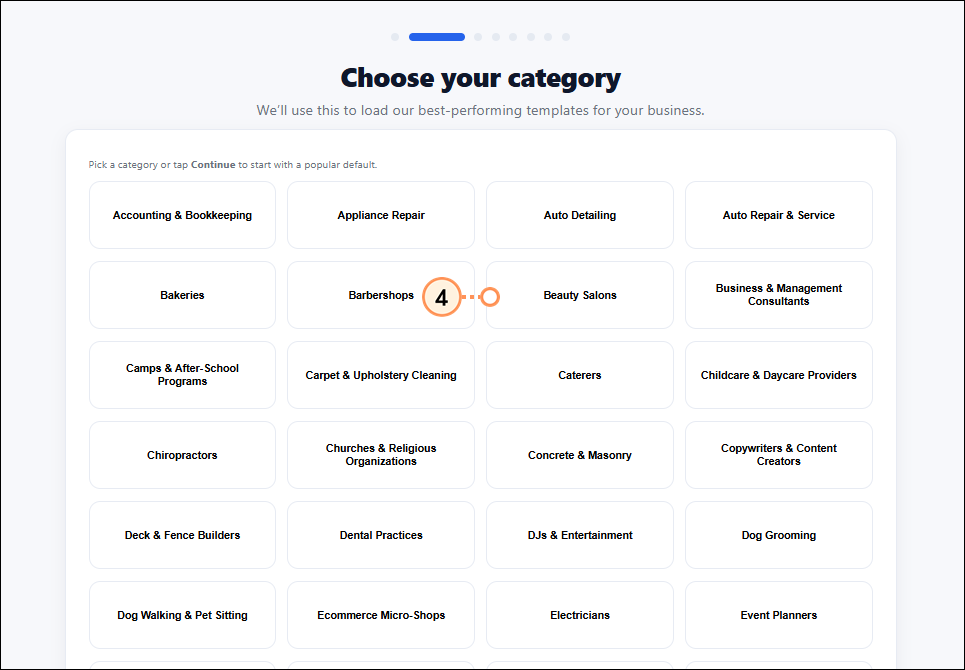Select Camps & After-School Programs
Viewport: 965px width, 670px height.
pyautogui.click(x=182, y=375)
